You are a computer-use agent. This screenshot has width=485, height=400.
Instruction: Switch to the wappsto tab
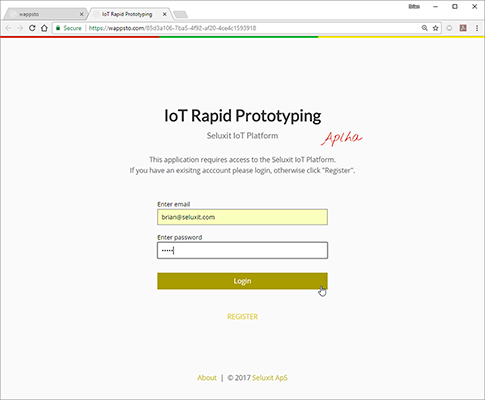(x=45, y=14)
